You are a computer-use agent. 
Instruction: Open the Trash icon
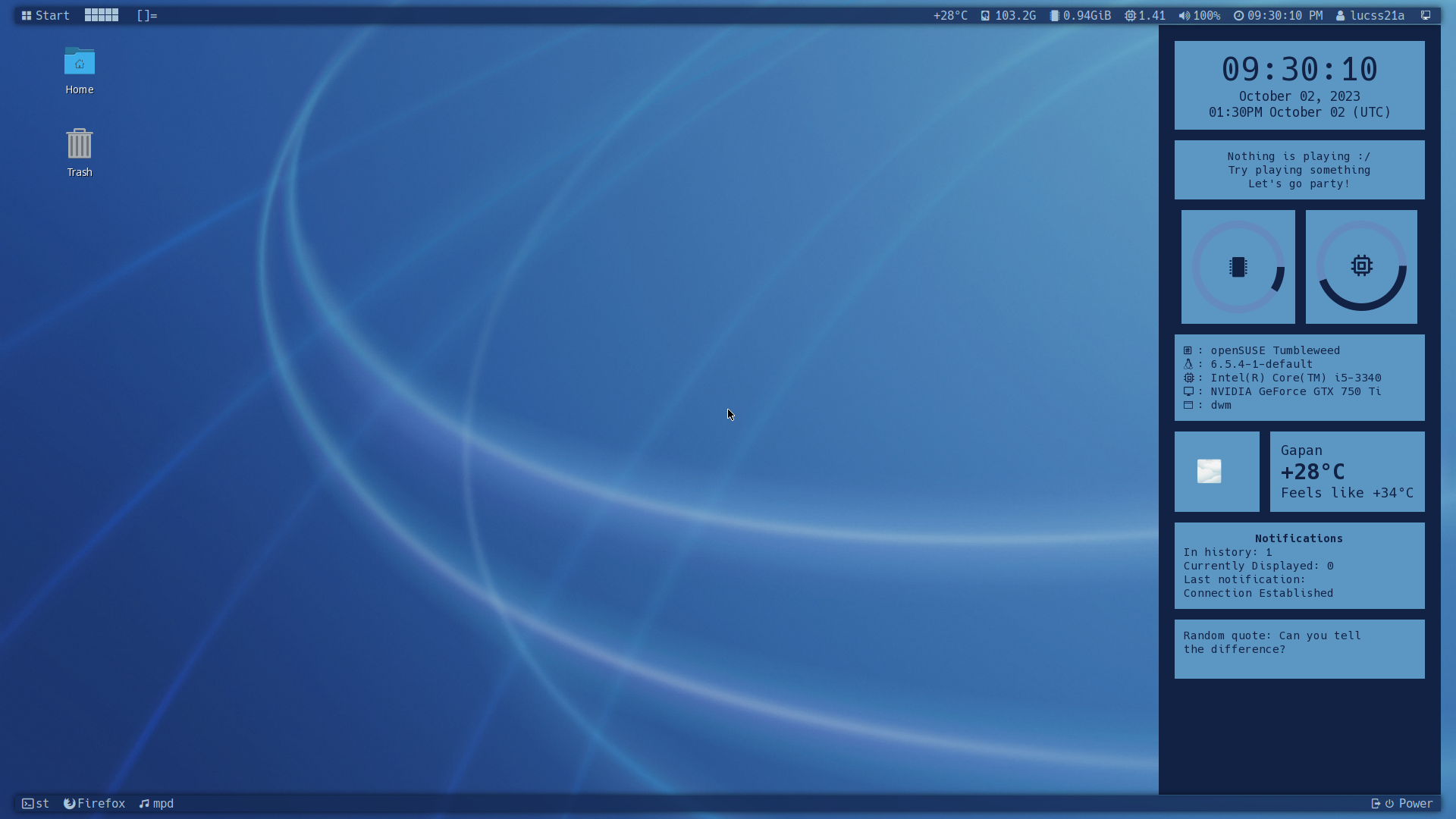(80, 153)
